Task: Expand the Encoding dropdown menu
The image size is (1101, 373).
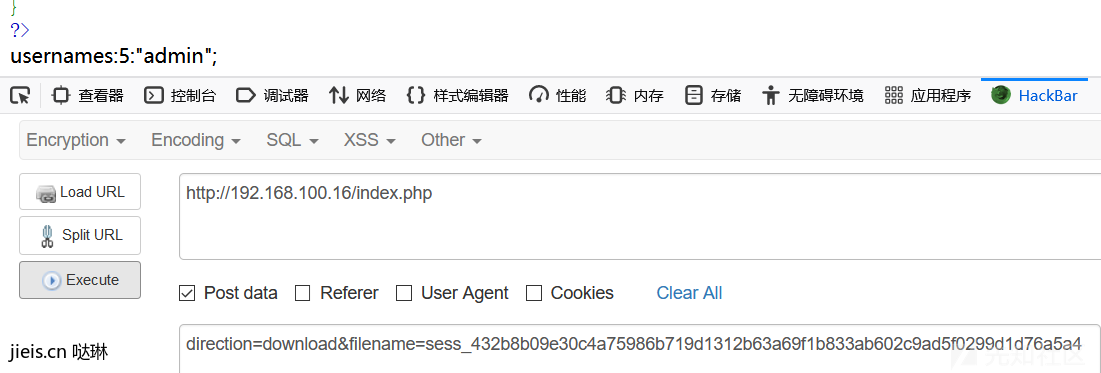Action: pos(196,140)
